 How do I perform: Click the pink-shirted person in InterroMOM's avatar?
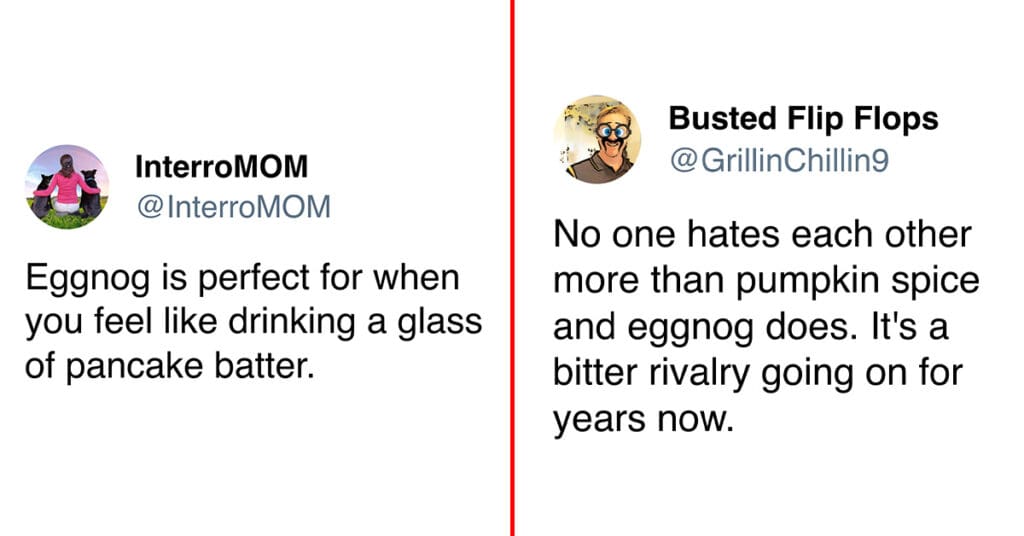click(67, 186)
